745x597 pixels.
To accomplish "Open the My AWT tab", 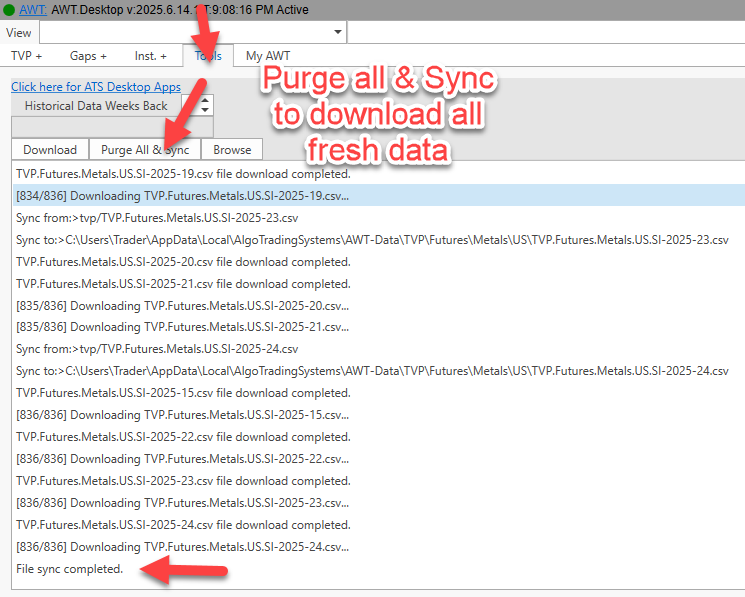I will pyautogui.click(x=268, y=56).
